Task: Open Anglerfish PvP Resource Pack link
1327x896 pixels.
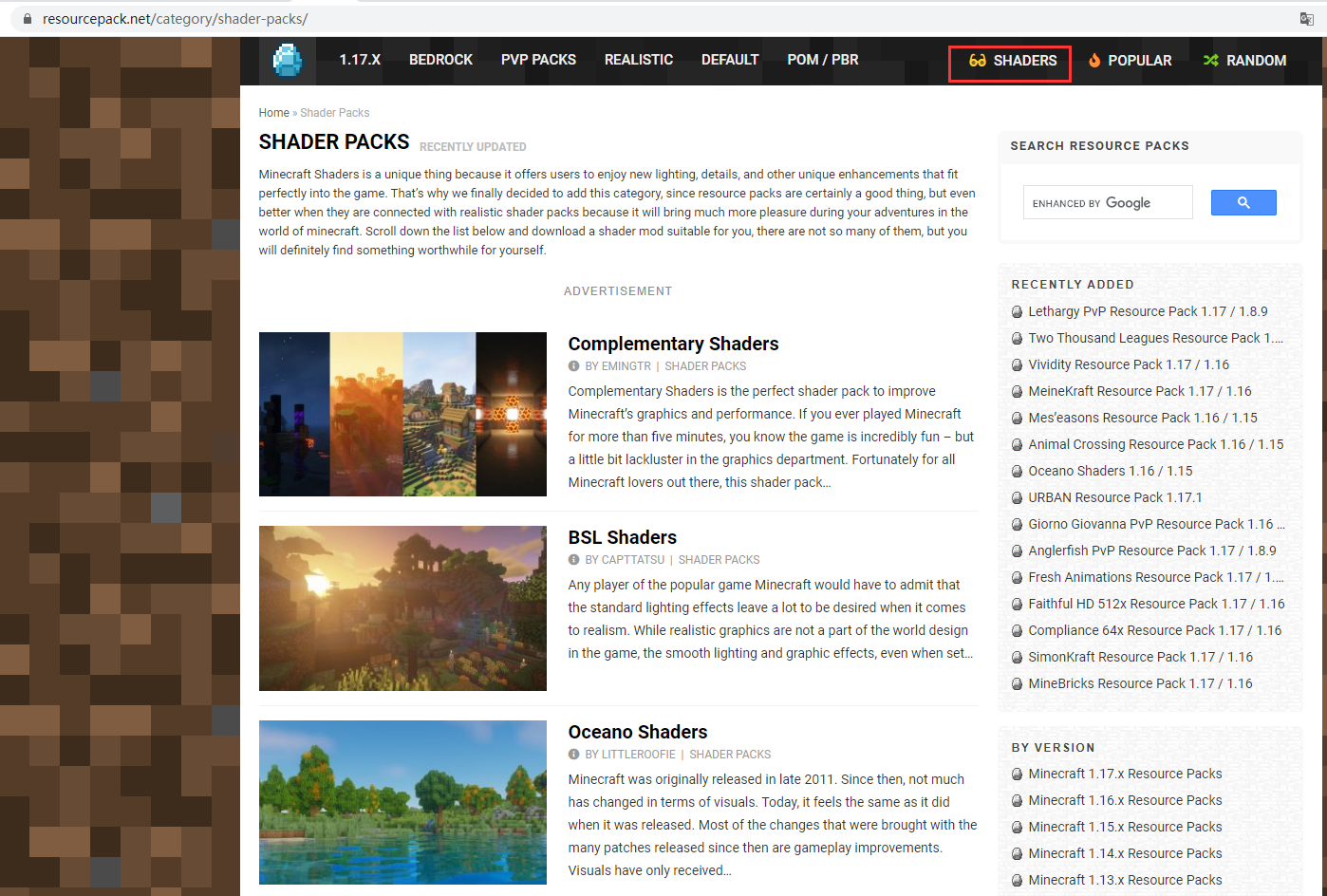Action: coord(1151,551)
